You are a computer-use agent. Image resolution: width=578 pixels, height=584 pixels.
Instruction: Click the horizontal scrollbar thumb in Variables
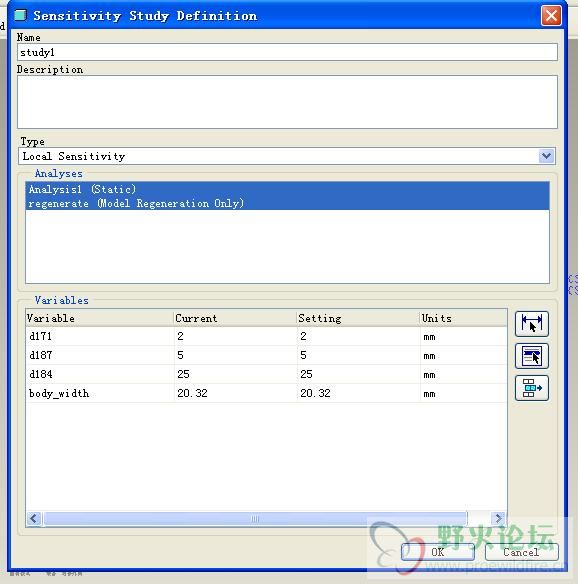[x=255, y=518]
